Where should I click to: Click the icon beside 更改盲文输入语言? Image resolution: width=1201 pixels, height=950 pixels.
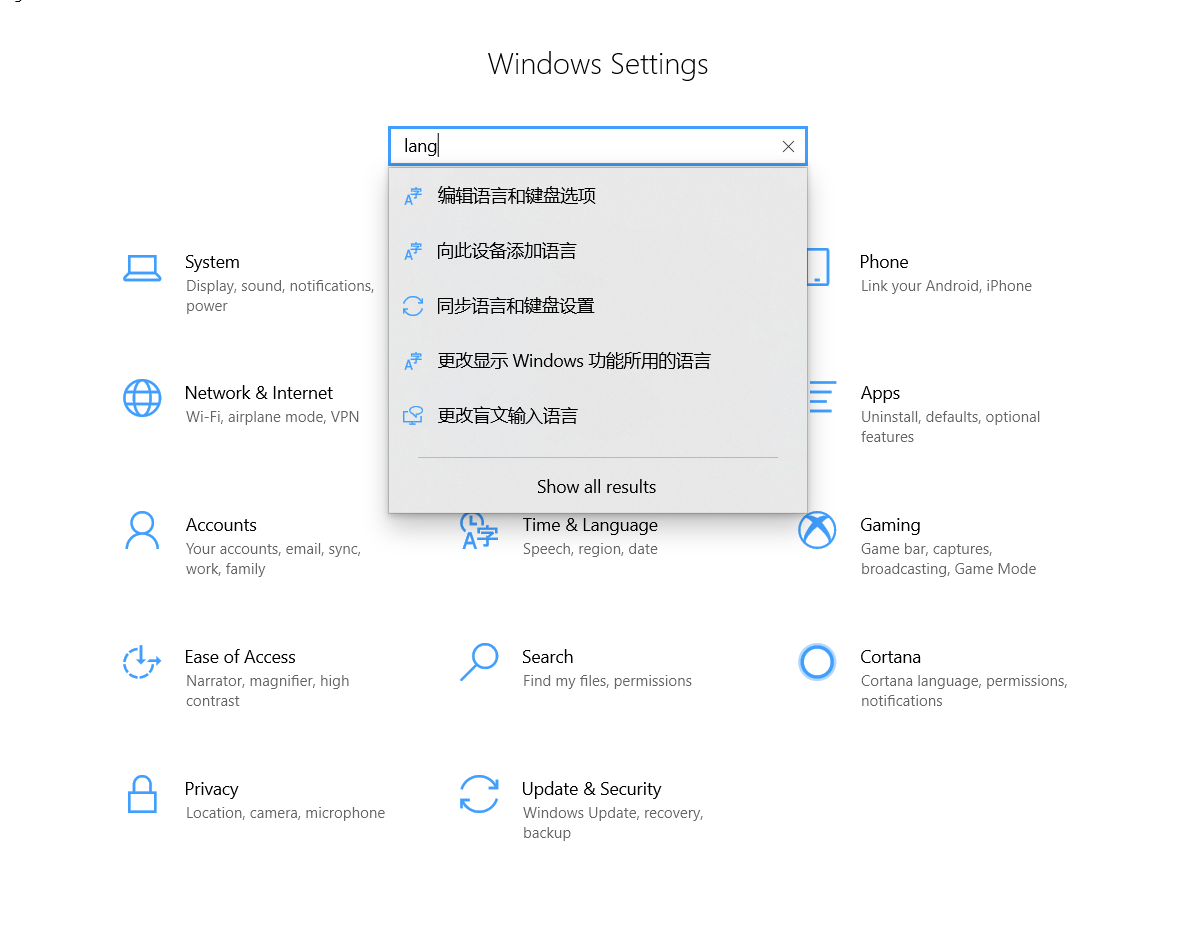pyautogui.click(x=413, y=416)
